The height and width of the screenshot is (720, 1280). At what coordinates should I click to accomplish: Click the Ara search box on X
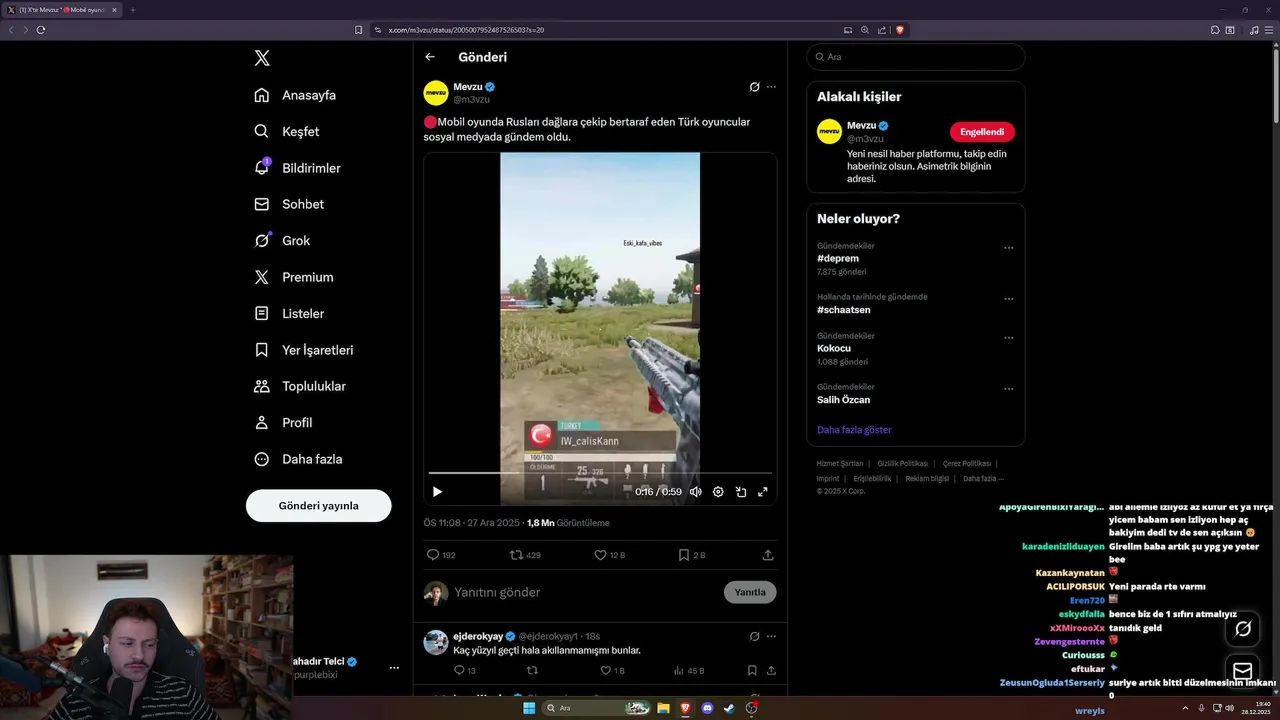click(x=916, y=57)
